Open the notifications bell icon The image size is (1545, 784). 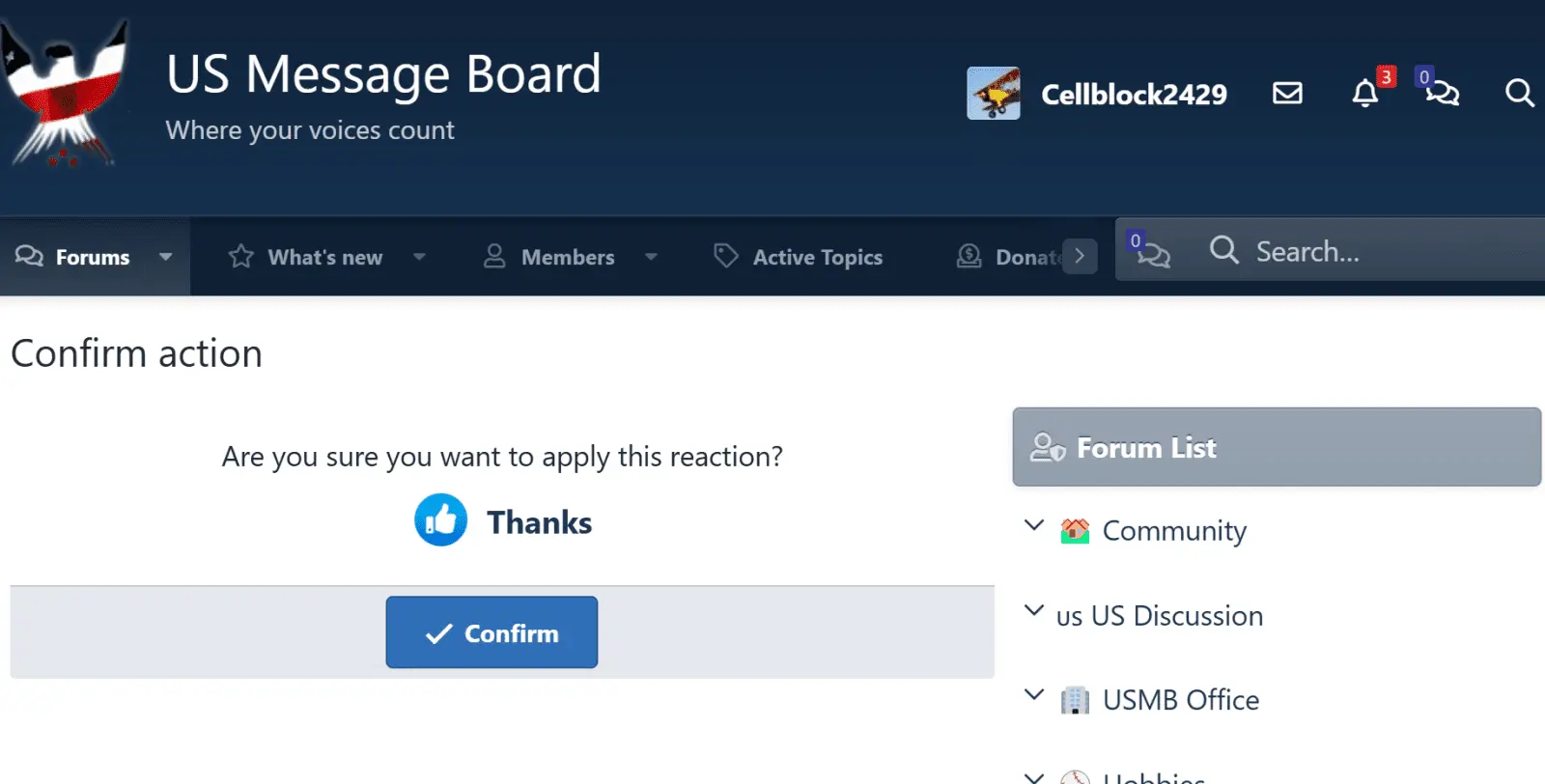[x=1364, y=94]
